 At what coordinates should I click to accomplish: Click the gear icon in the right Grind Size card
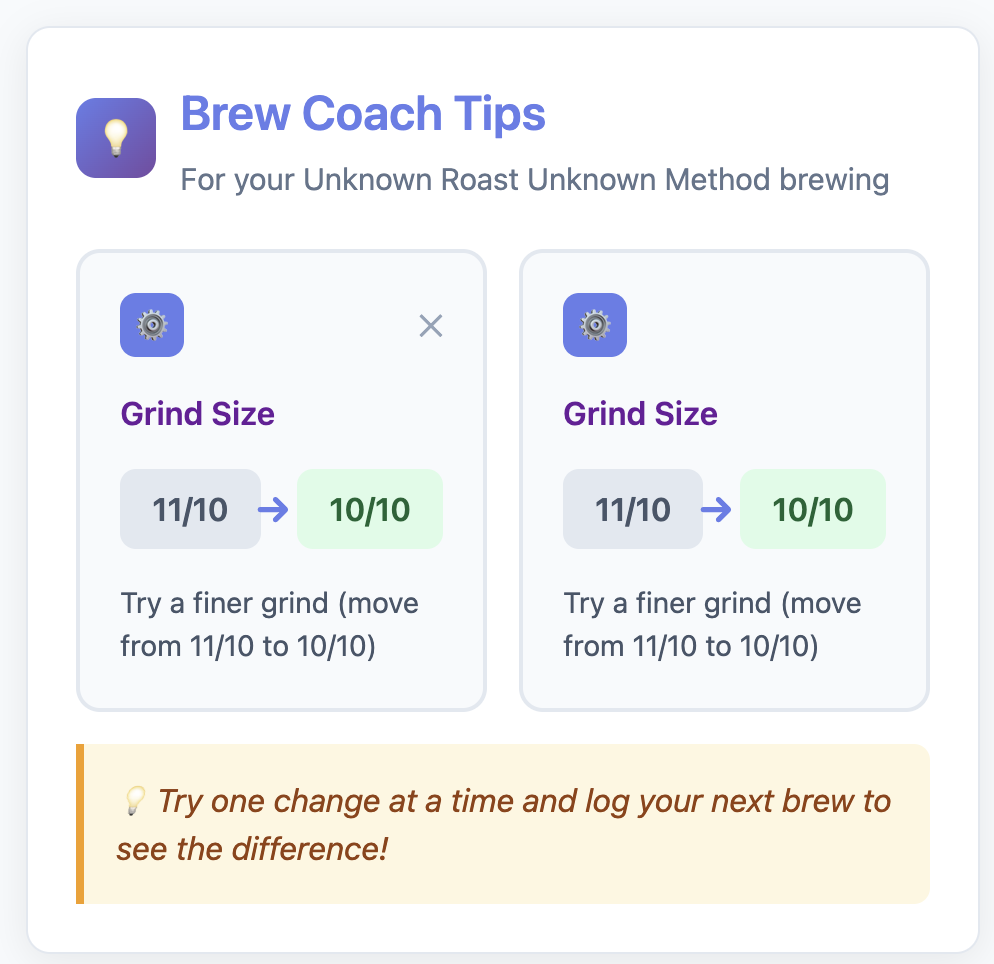595,325
